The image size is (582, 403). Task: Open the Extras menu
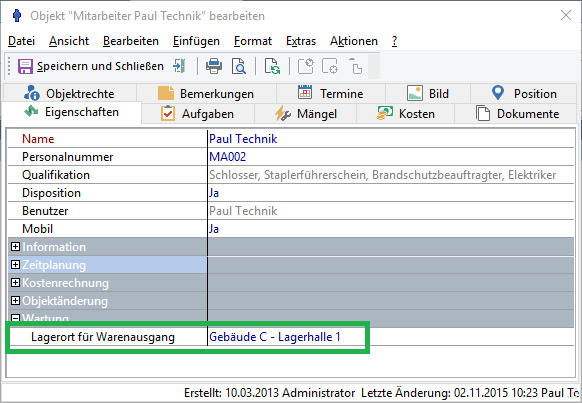(301, 41)
